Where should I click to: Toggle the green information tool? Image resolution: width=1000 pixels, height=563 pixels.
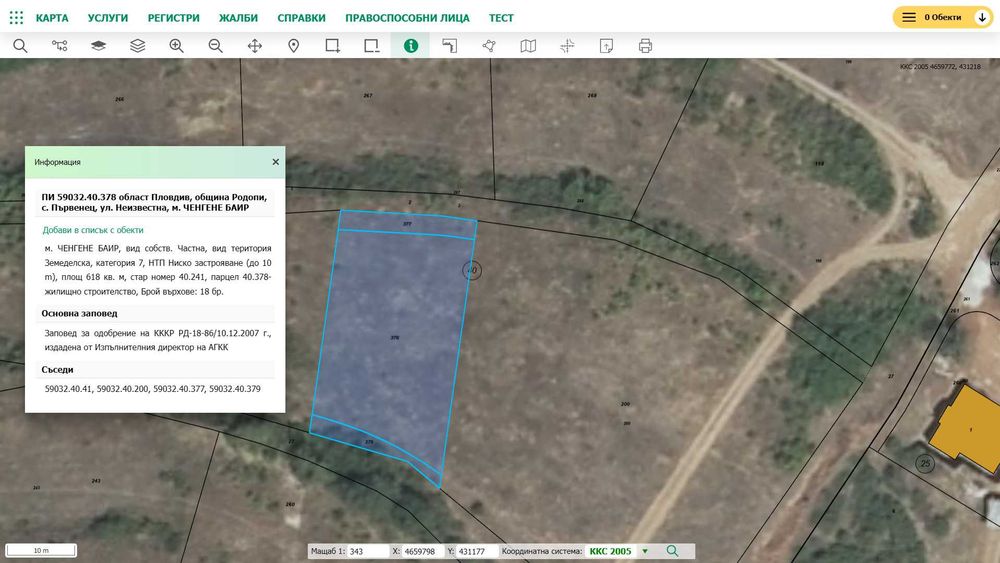(x=411, y=46)
